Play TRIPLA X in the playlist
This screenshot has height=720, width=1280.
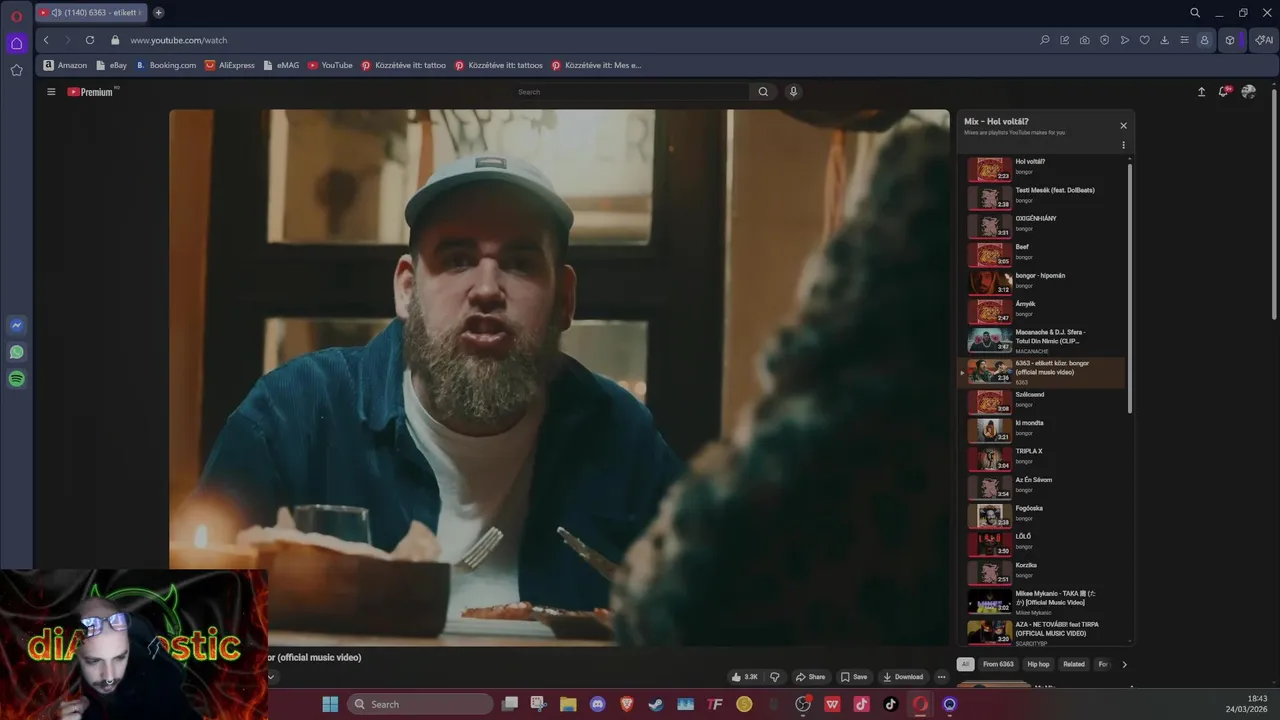(x=1042, y=458)
